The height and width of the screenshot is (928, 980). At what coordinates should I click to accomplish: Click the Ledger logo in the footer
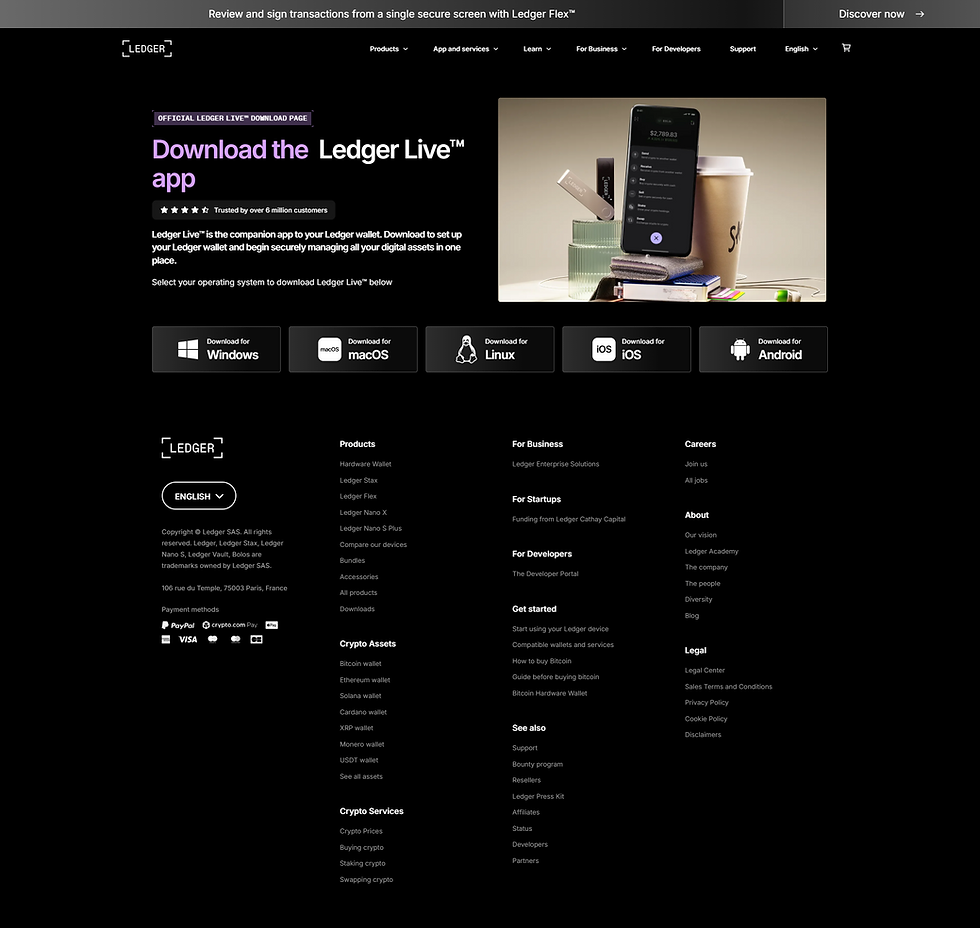coord(192,448)
